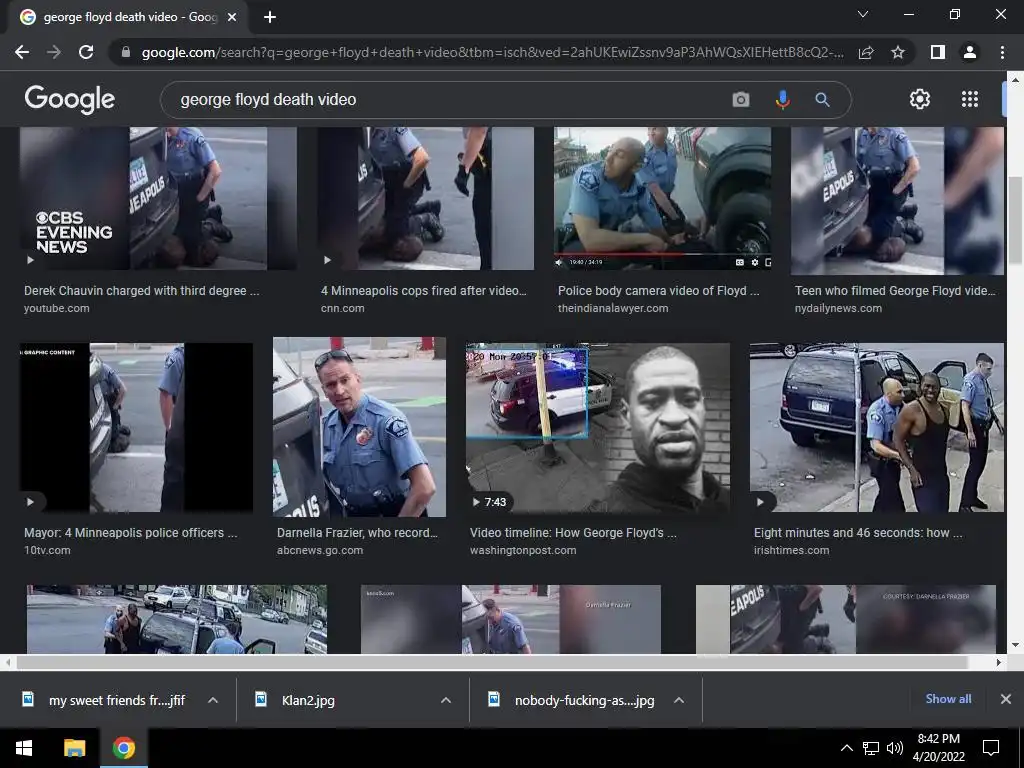
Task: Click the Chrome icon on the taskbar
Action: 123,748
